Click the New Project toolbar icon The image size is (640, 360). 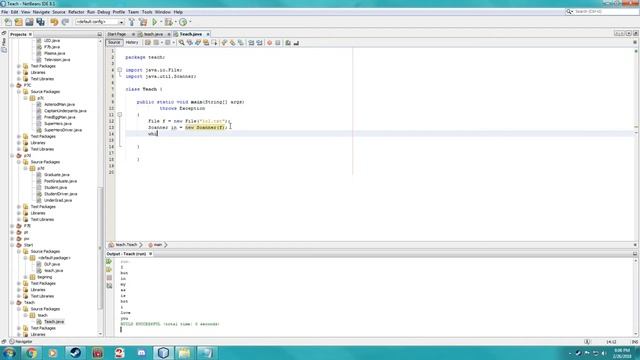[x=18, y=22]
